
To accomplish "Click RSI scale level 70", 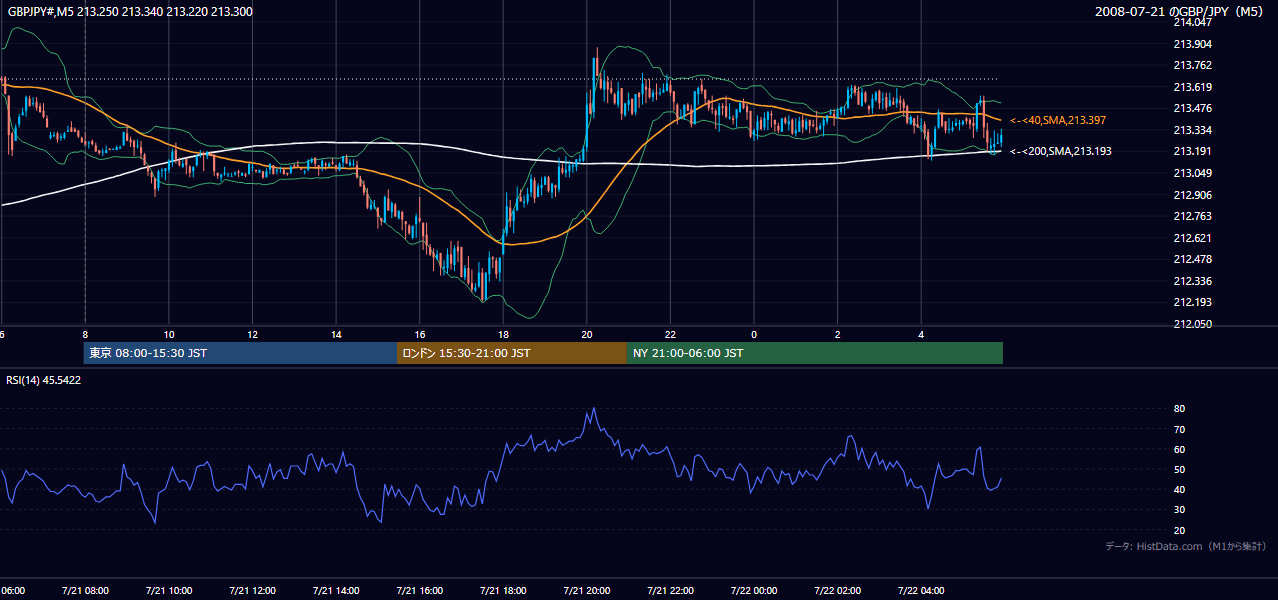I will point(1179,429).
